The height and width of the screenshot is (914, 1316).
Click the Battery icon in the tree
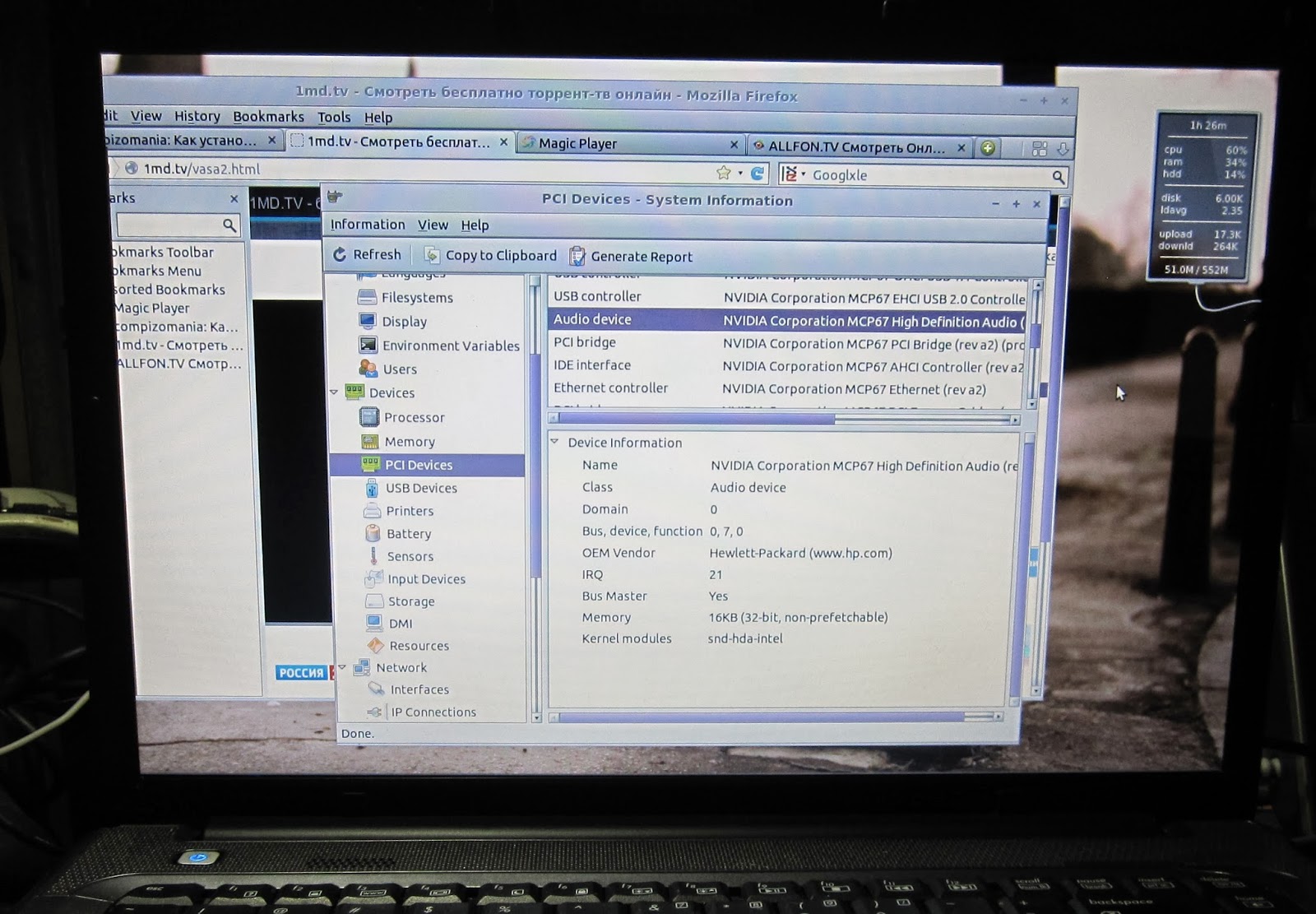click(373, 533)
